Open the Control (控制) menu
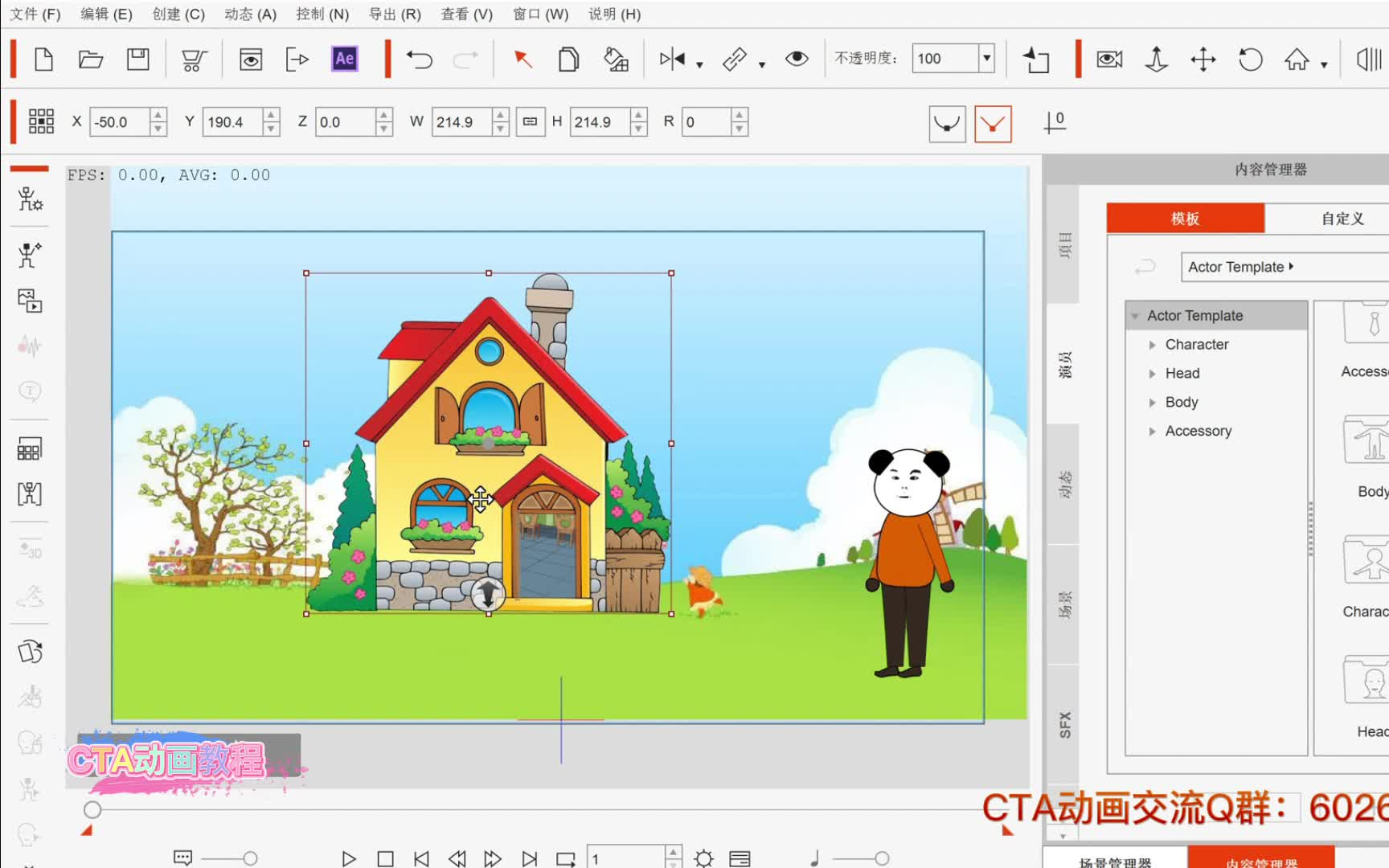Viewport: 1389px width, 868px height. 322,14
